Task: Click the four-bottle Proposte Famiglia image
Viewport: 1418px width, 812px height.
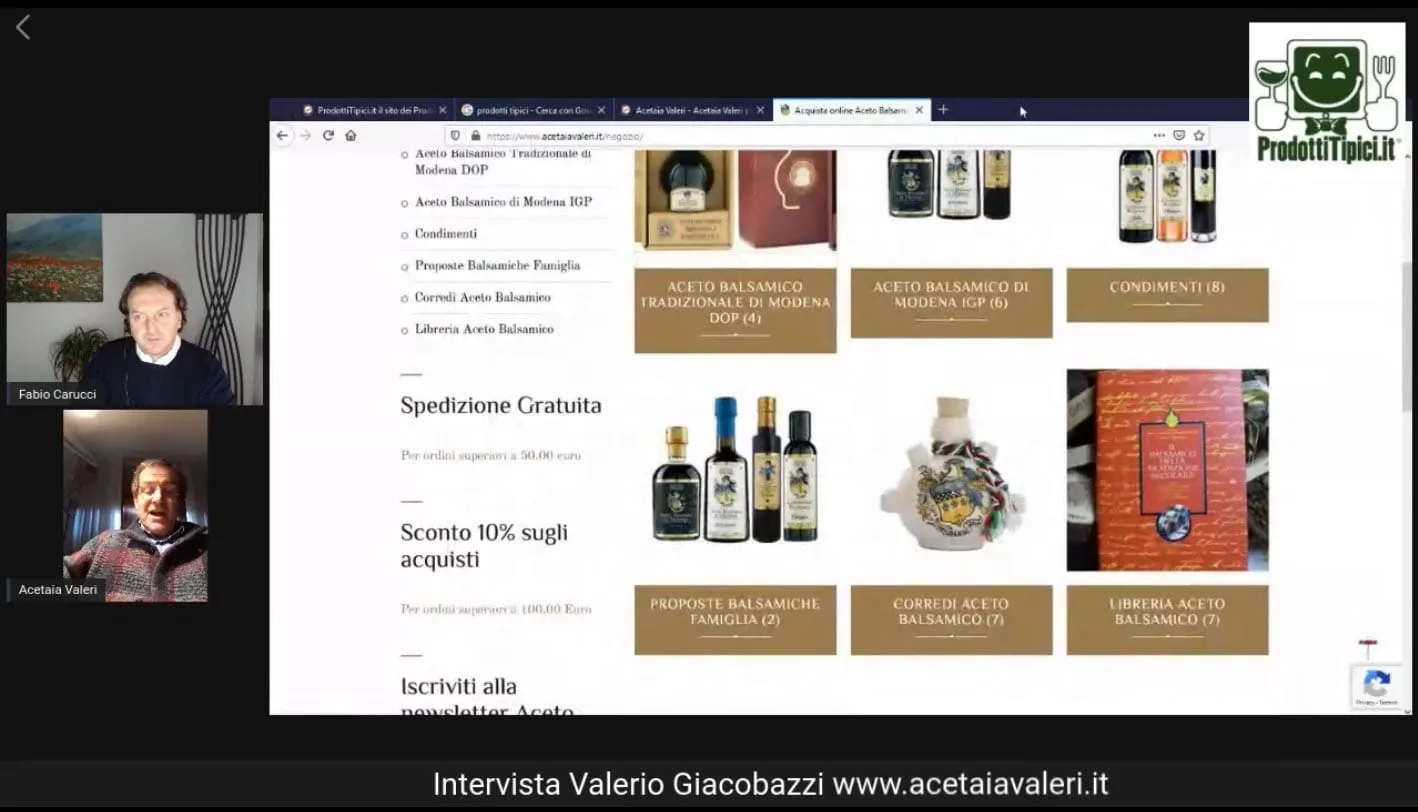Action: (x=735, y=470)
